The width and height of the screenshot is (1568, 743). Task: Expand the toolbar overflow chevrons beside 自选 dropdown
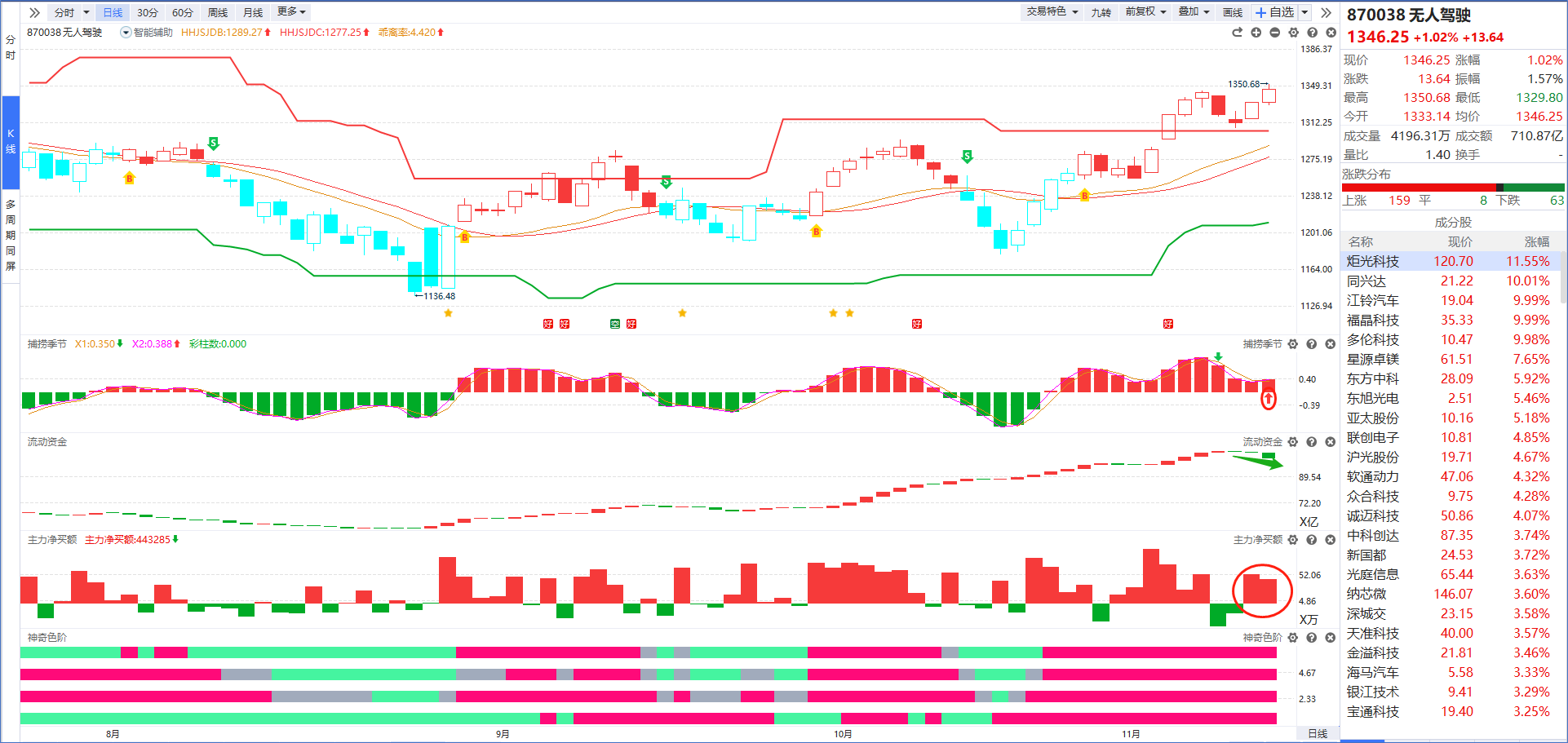pos(1326,12)
